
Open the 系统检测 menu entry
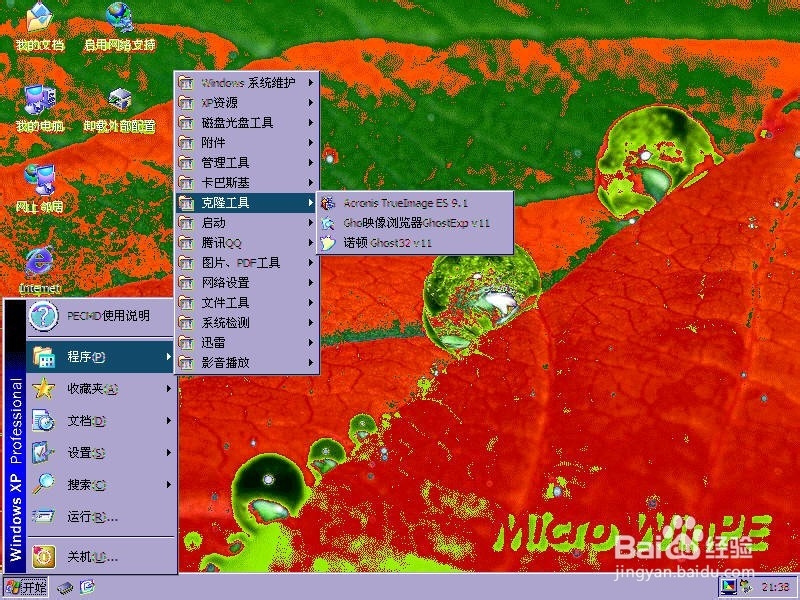click(247, 323)
